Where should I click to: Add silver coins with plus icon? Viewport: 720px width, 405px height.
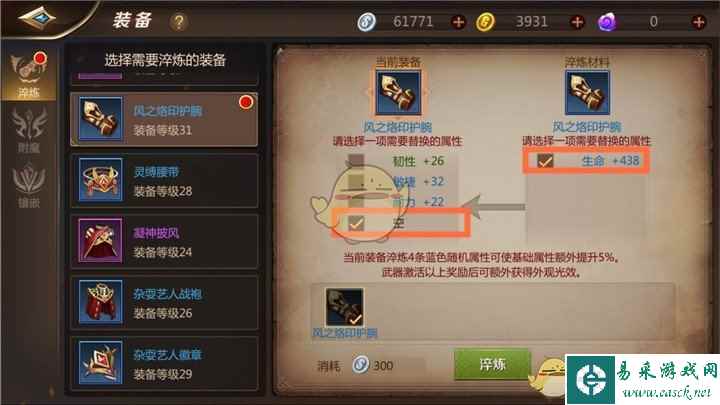click(458, 22)
